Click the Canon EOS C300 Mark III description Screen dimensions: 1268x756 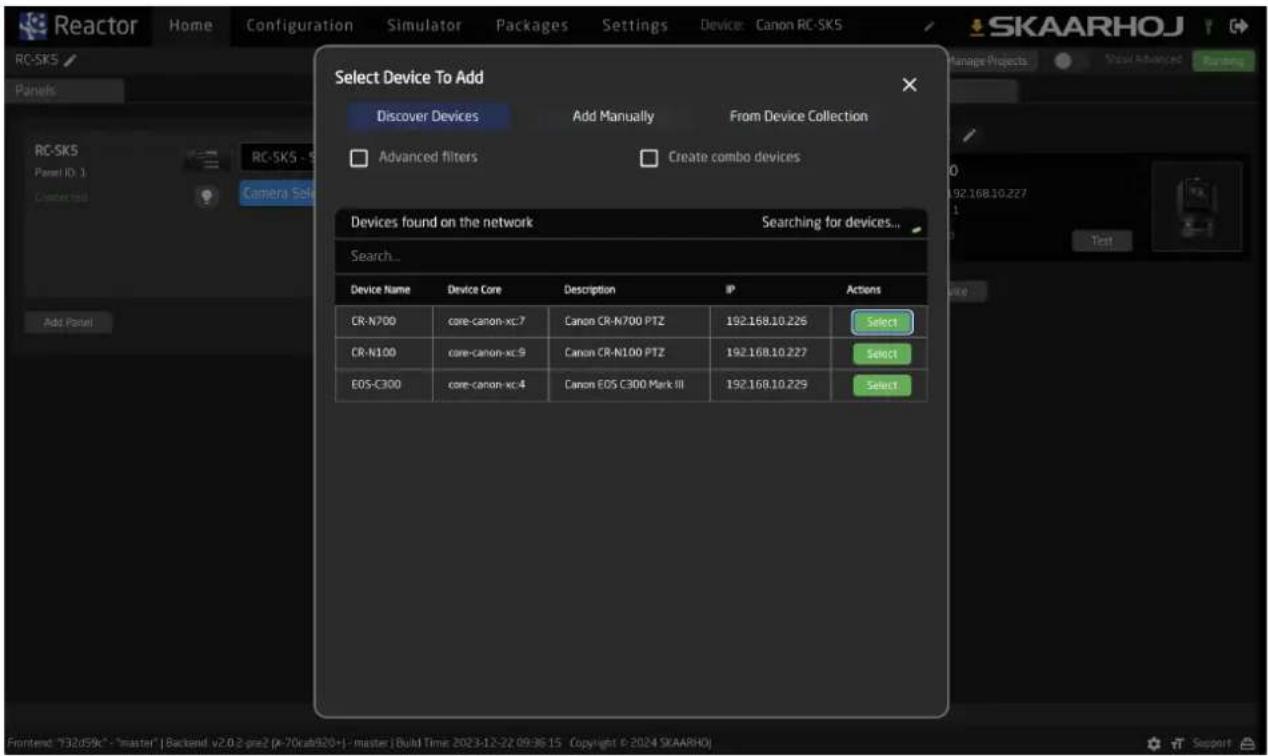point(623,385)
